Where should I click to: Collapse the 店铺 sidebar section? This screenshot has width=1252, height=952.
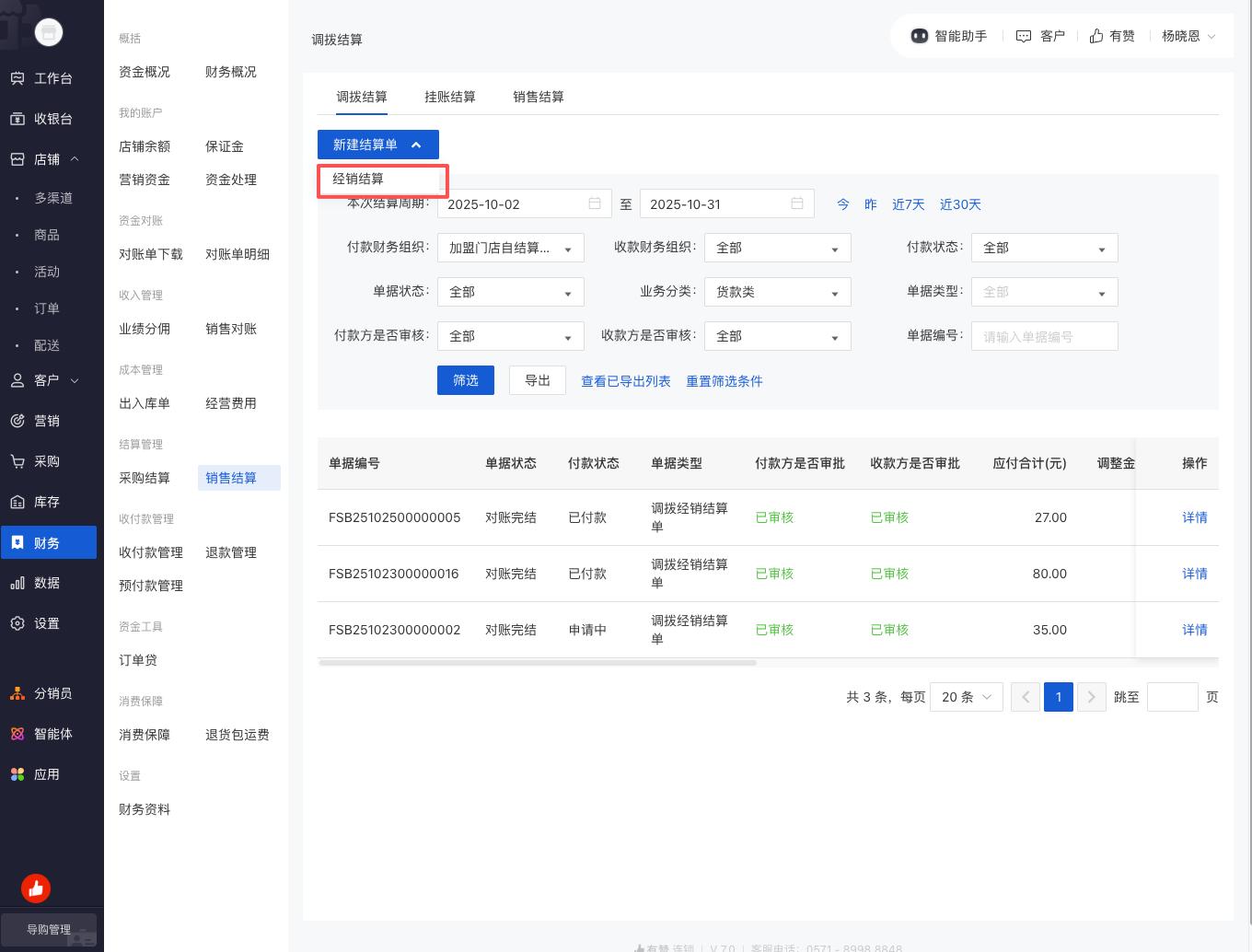coord(75,159)
